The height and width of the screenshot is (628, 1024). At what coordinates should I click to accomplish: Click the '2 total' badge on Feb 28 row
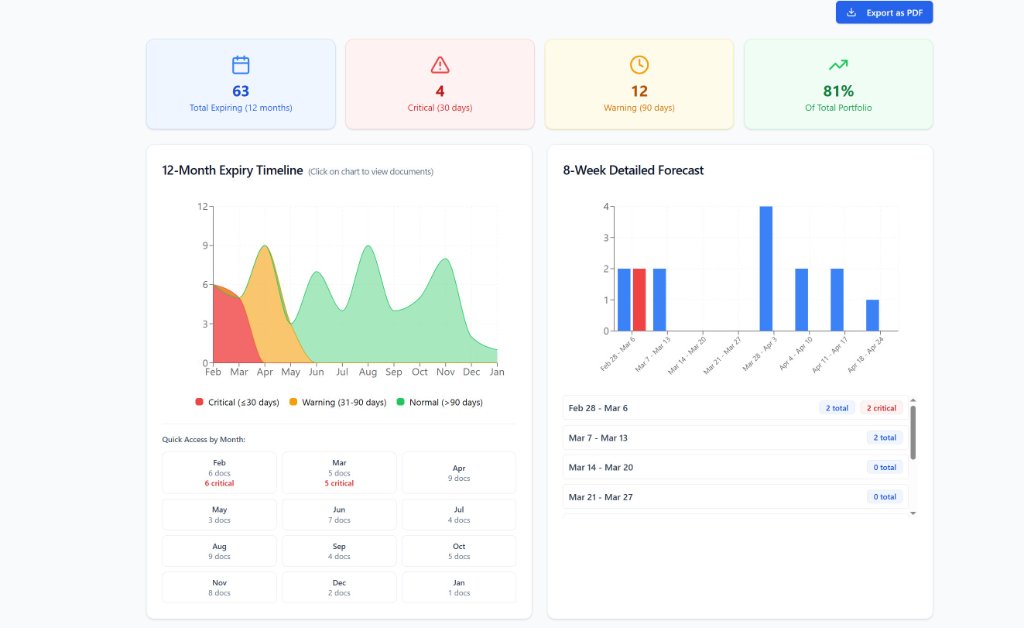(x=837, y=408)
